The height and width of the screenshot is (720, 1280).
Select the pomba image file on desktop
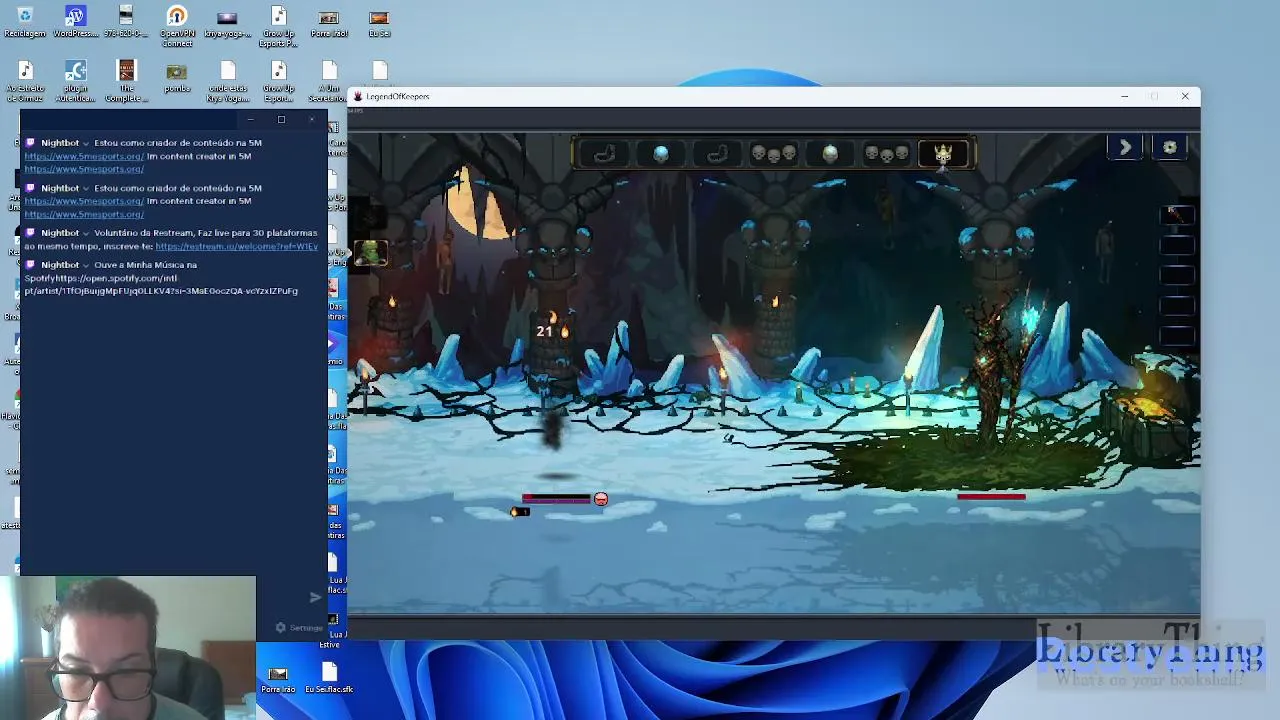coord(177,78)
